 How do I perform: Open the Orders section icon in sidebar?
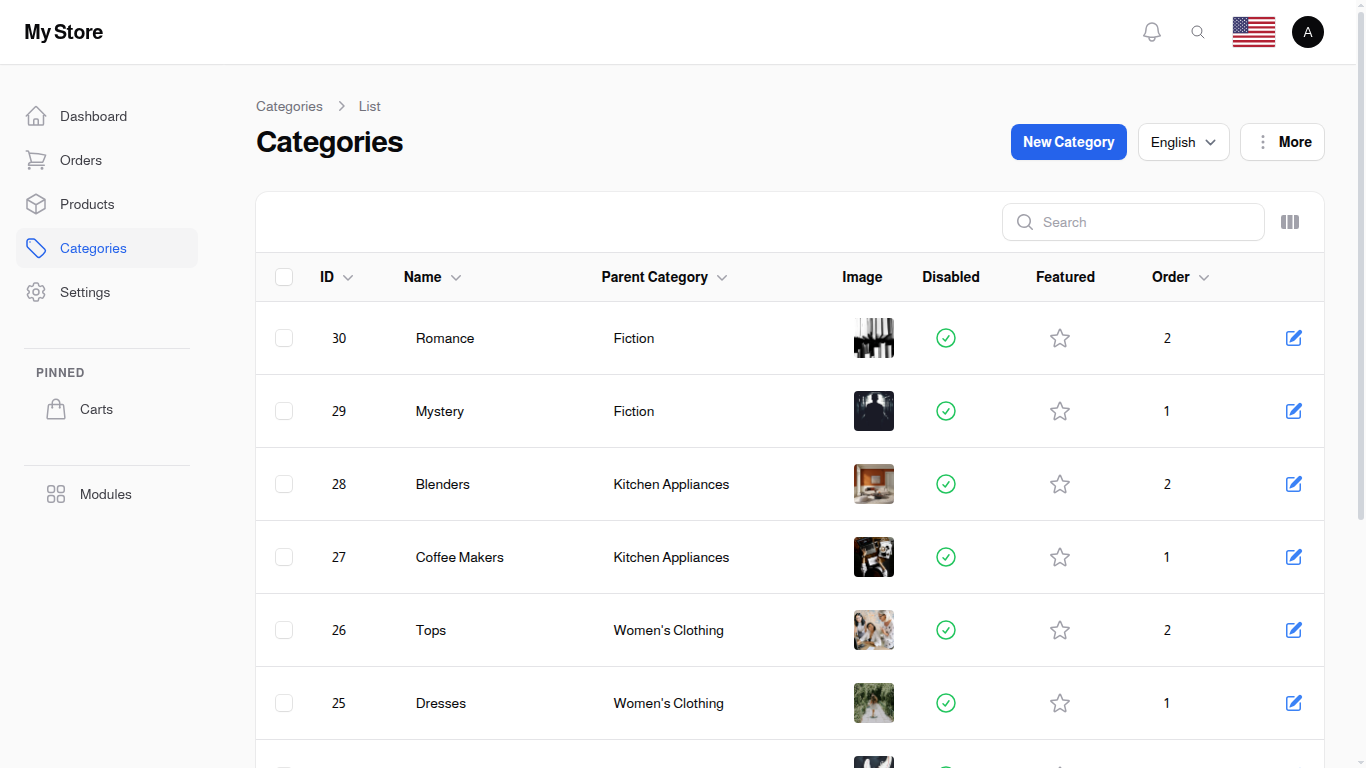pos(36,160)
